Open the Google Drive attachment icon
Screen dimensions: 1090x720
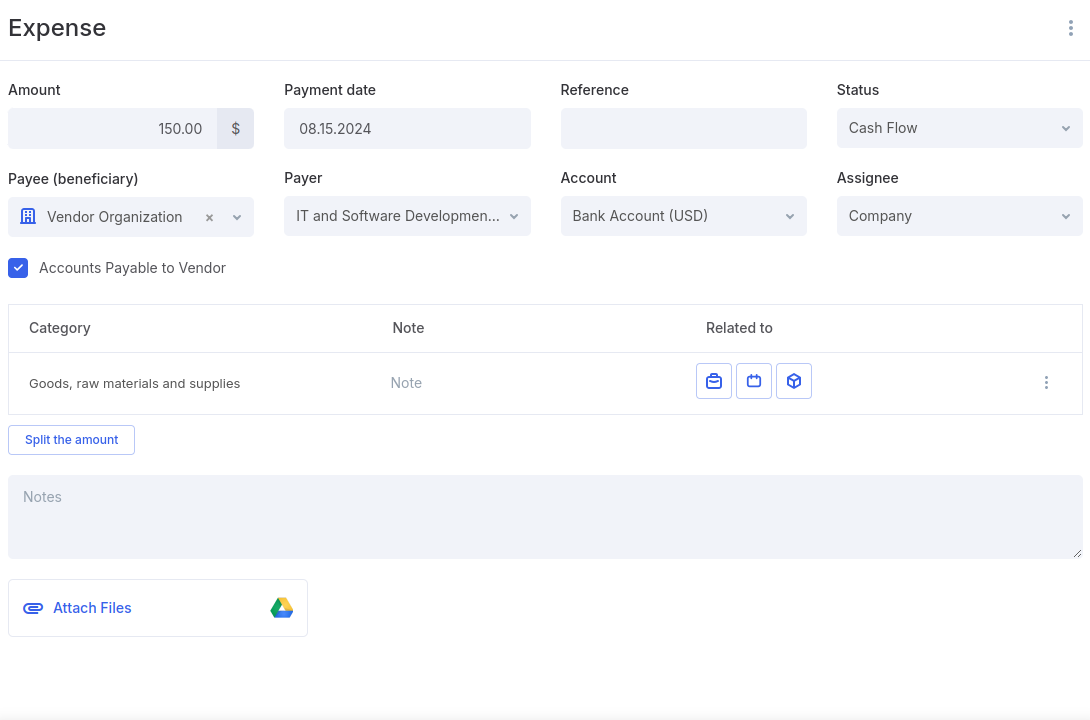(x=282, y=608)
